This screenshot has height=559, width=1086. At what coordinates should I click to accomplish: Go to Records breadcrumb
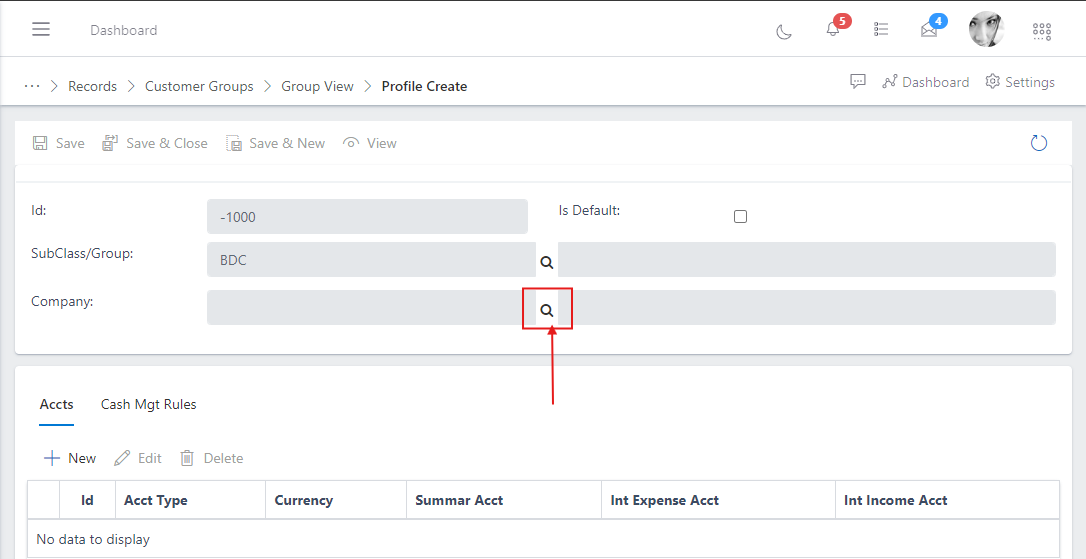(x=92, y=87)
